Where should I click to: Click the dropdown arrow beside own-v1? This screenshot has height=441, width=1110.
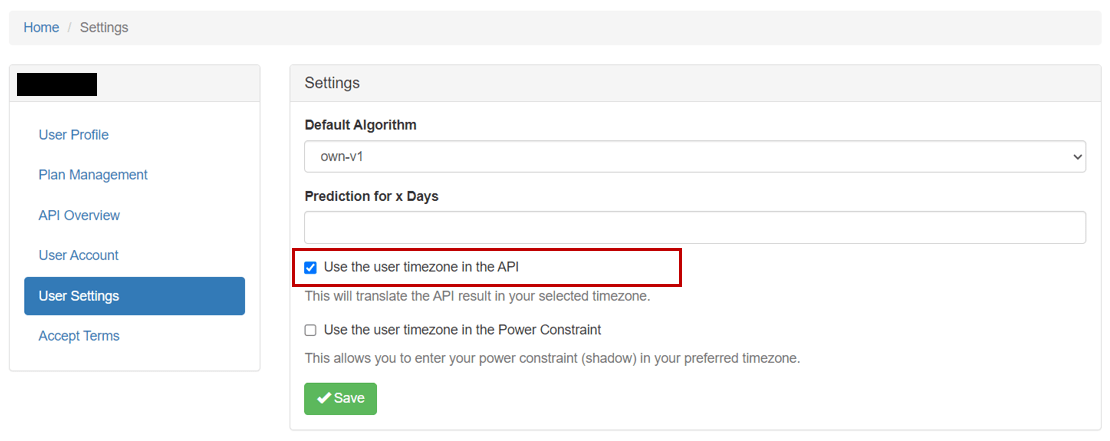[x=1077, y=156]
